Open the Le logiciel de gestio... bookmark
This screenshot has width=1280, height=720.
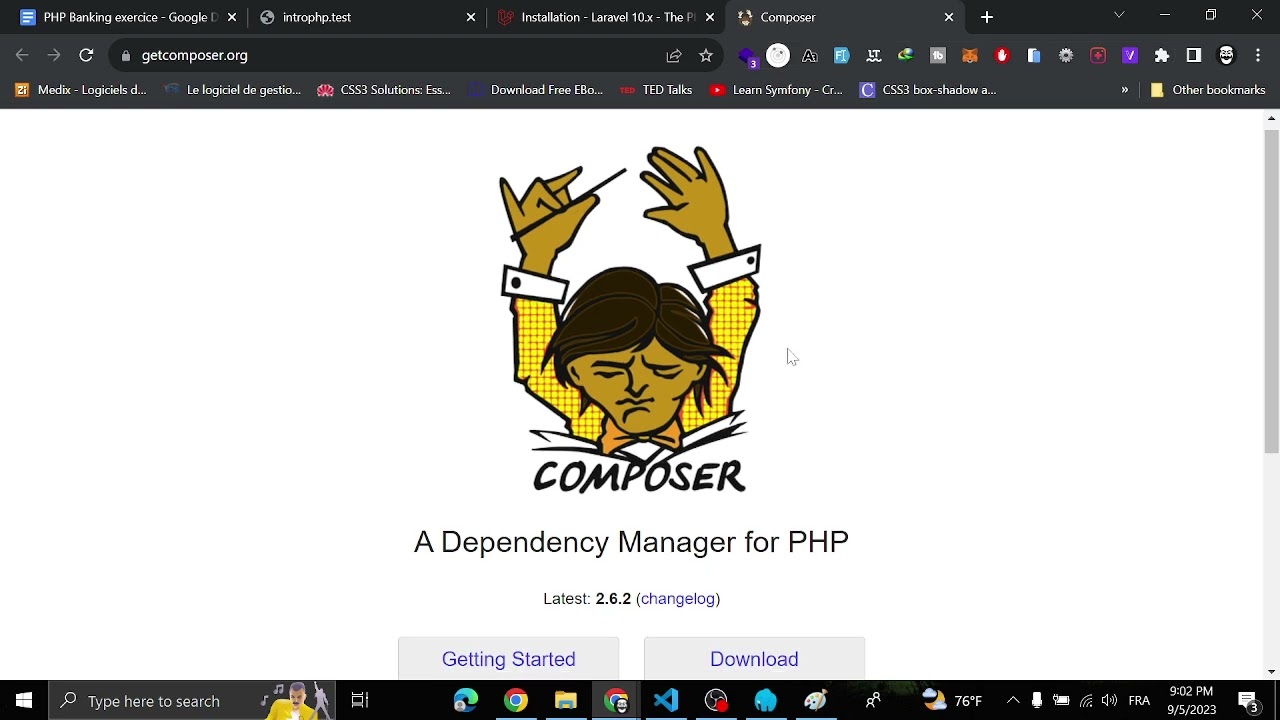232,90
